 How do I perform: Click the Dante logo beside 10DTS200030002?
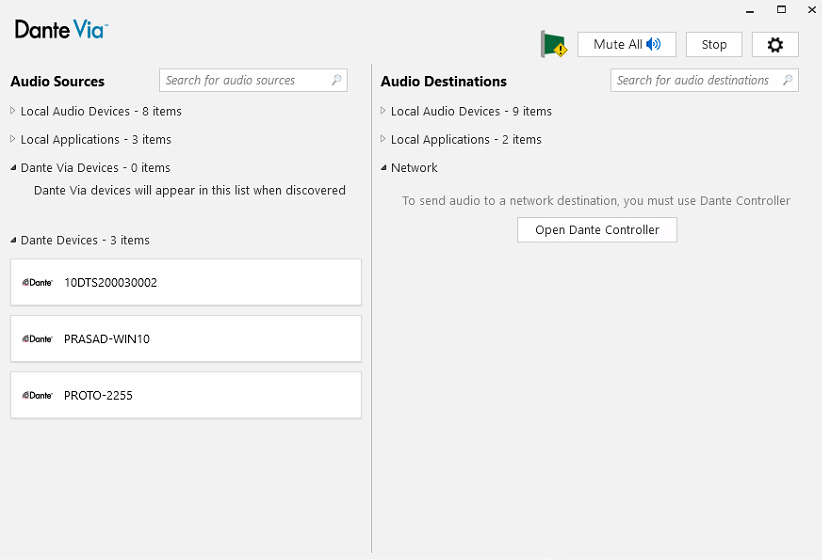click(37, 283)
